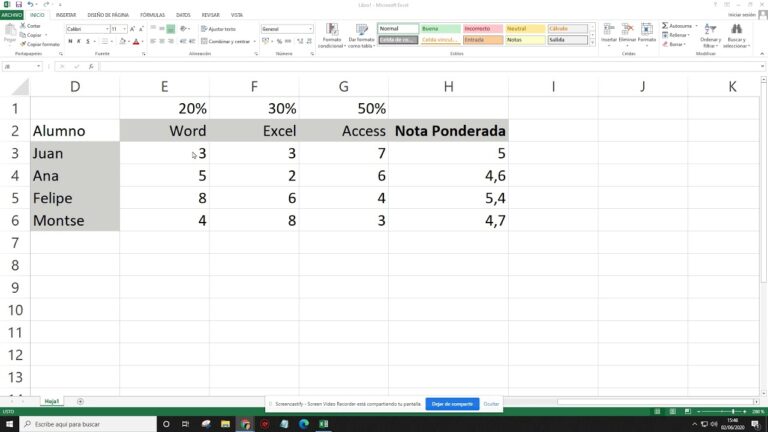Select the column H header
Screen dimensions: 768x432
[x=448, y=87]
